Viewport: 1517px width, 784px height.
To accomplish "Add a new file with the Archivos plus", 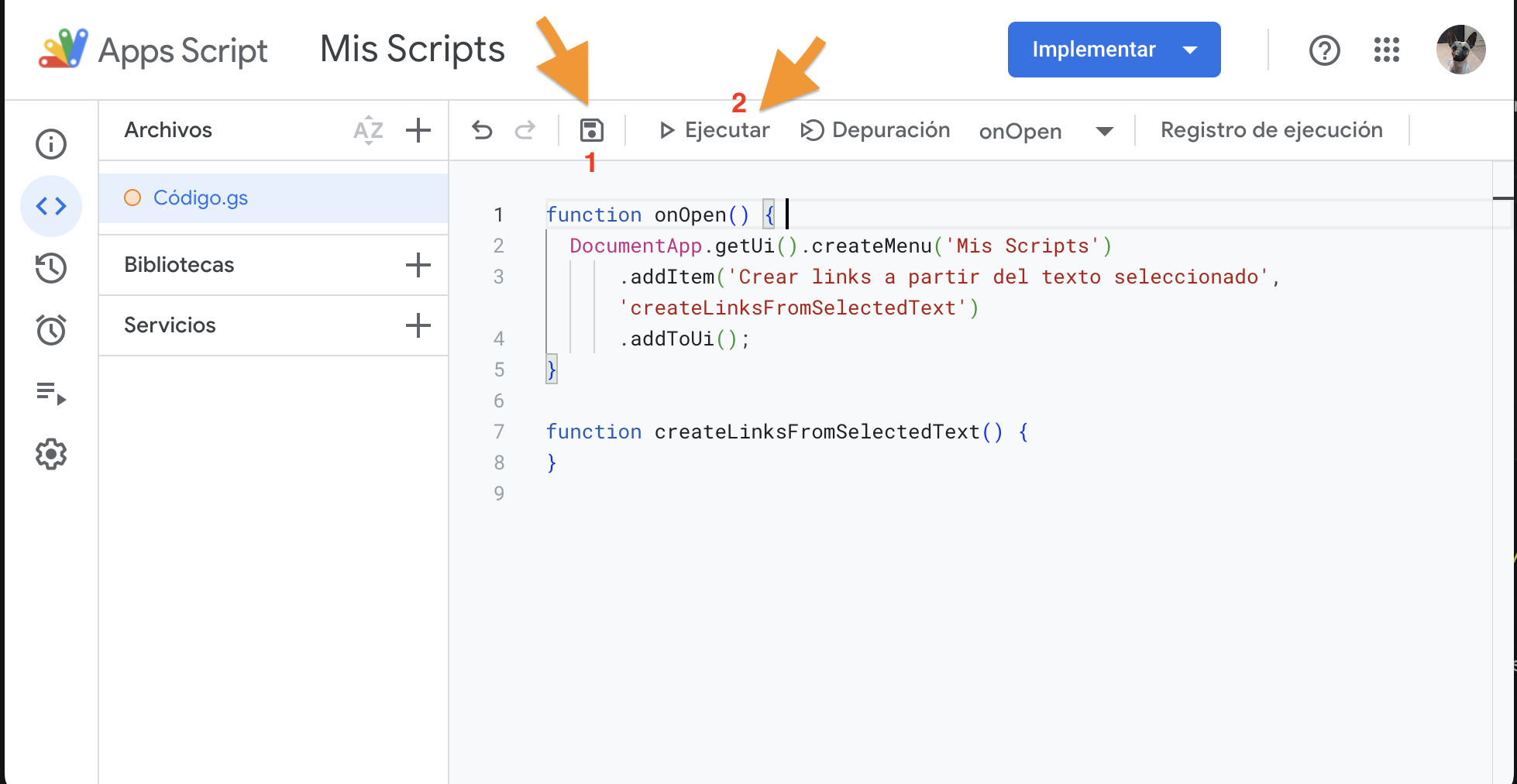I will (x=418, y=130).
